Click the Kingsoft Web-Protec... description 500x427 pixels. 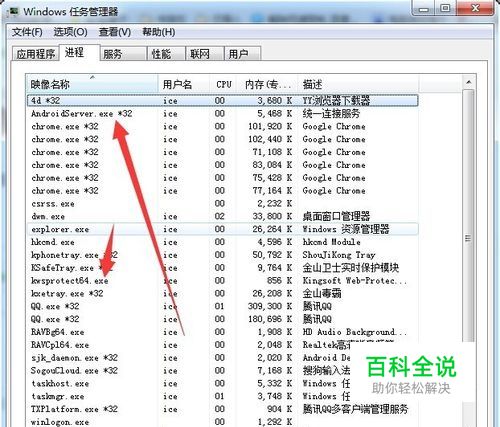[x=355, y=281]
